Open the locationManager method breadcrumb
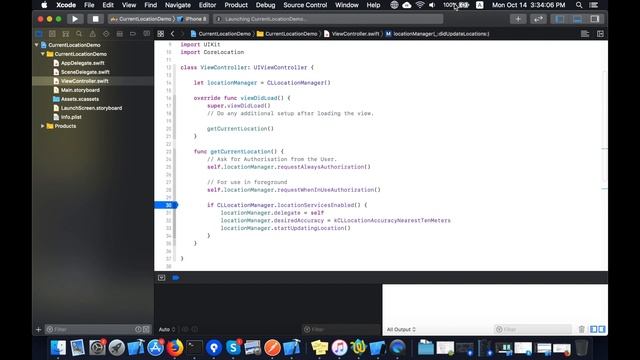 coord(438,34)
